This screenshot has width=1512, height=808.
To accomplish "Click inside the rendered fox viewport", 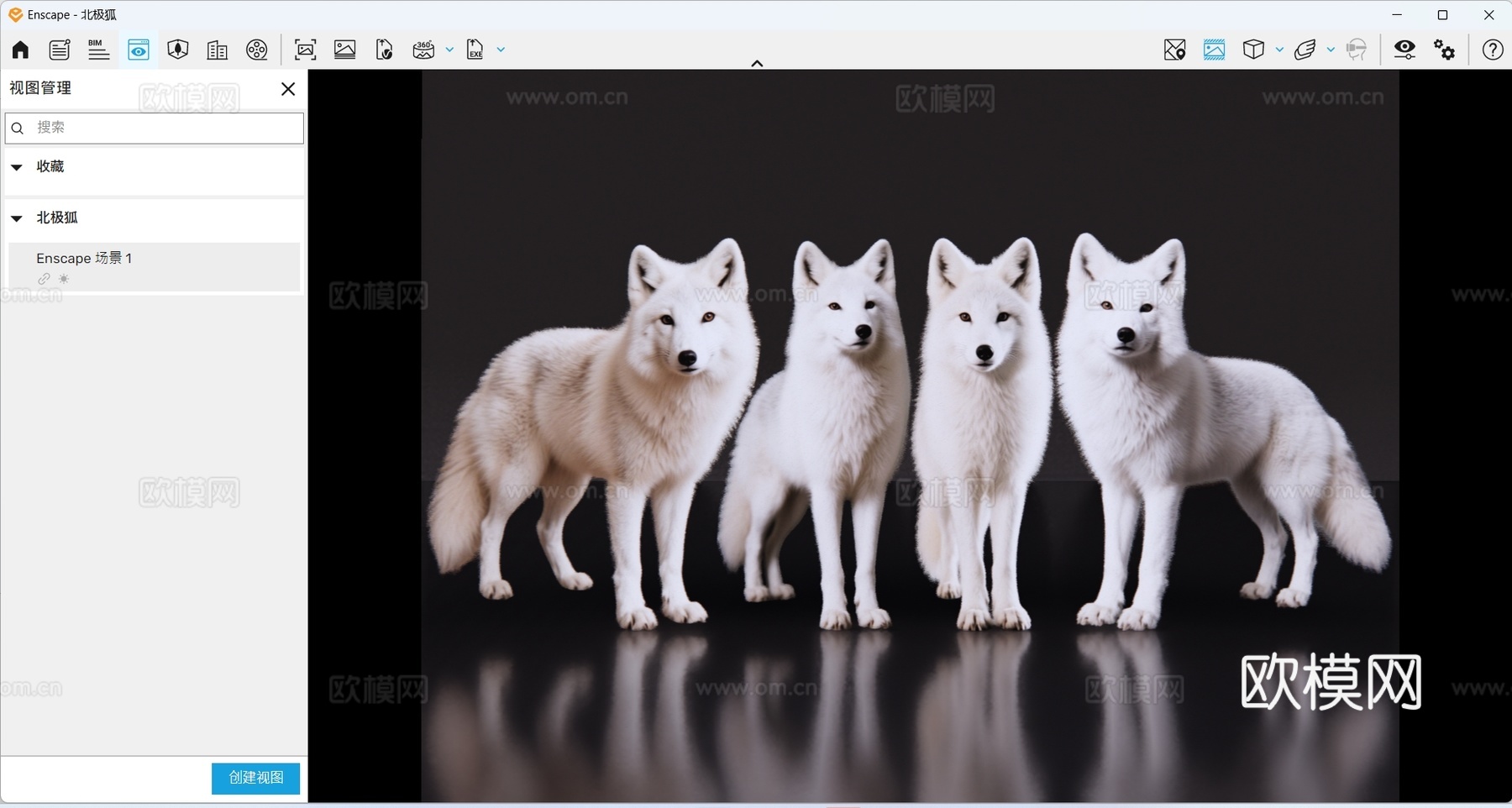I will click(910, 436).
